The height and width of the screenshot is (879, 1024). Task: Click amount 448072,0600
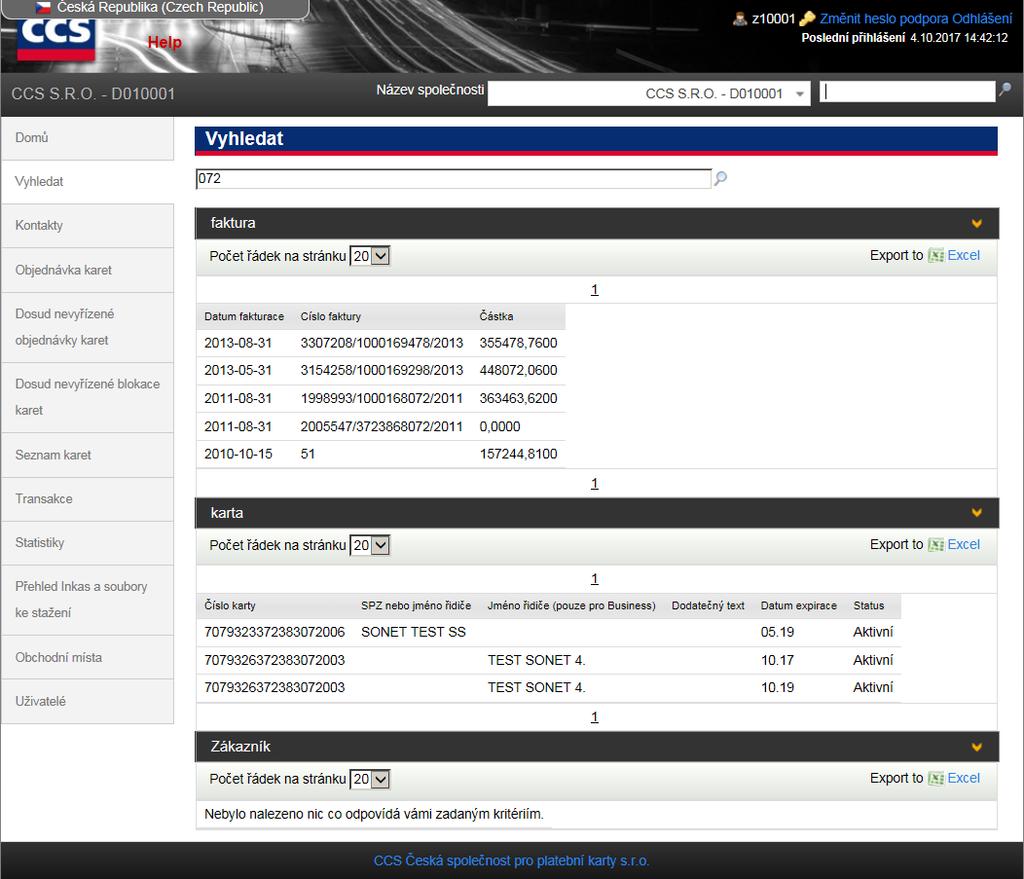[x=519, y=371]
